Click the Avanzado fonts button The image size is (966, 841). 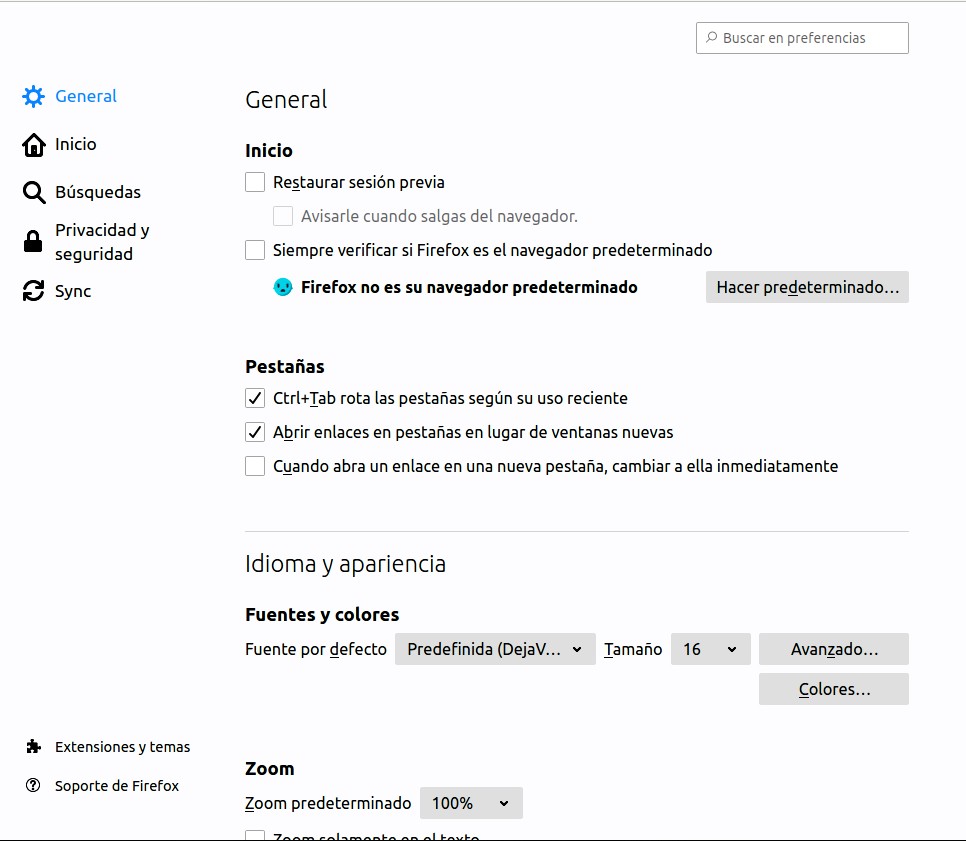[x=834, y=649]
